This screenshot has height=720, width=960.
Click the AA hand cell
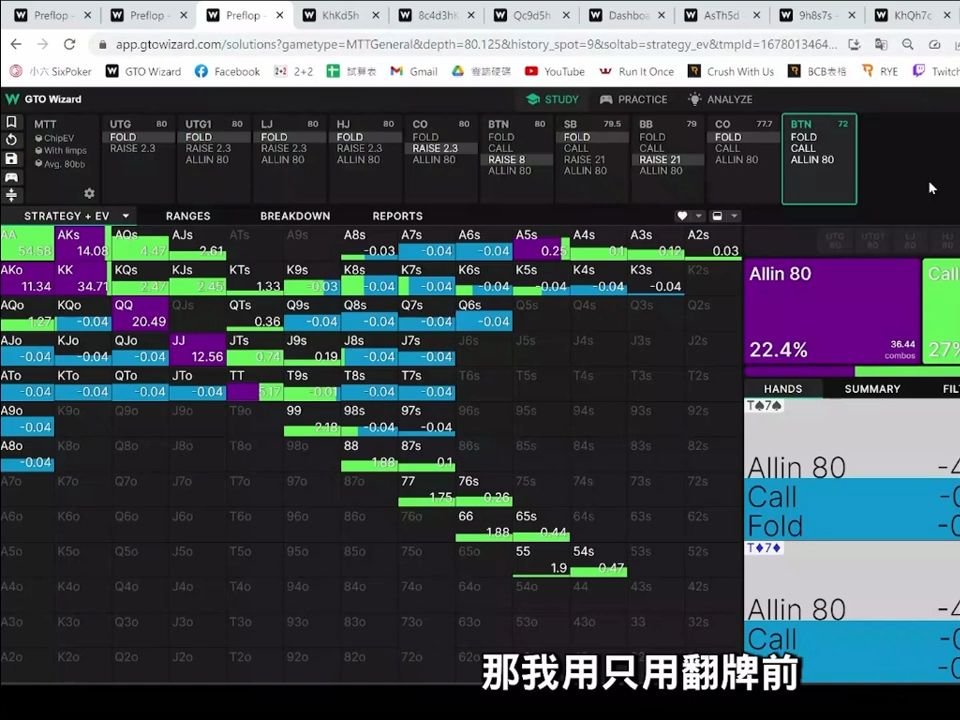tap(27, 243)
